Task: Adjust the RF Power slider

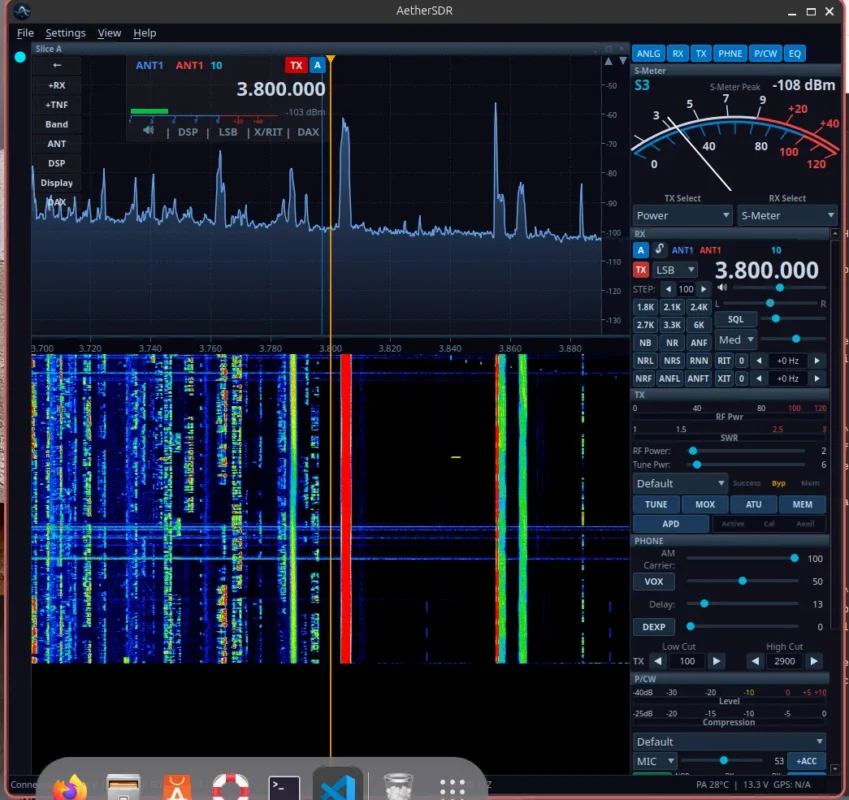Action: 747,450
